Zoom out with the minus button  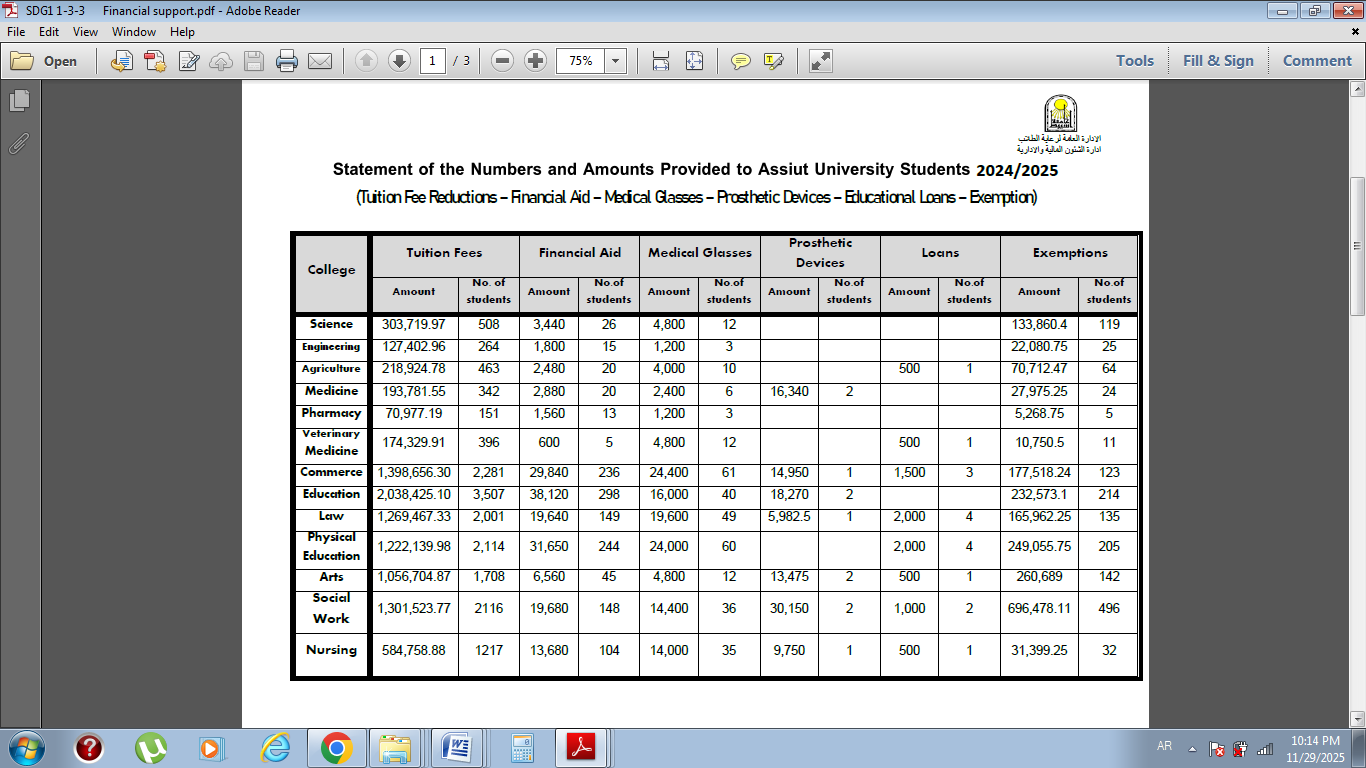503,61
